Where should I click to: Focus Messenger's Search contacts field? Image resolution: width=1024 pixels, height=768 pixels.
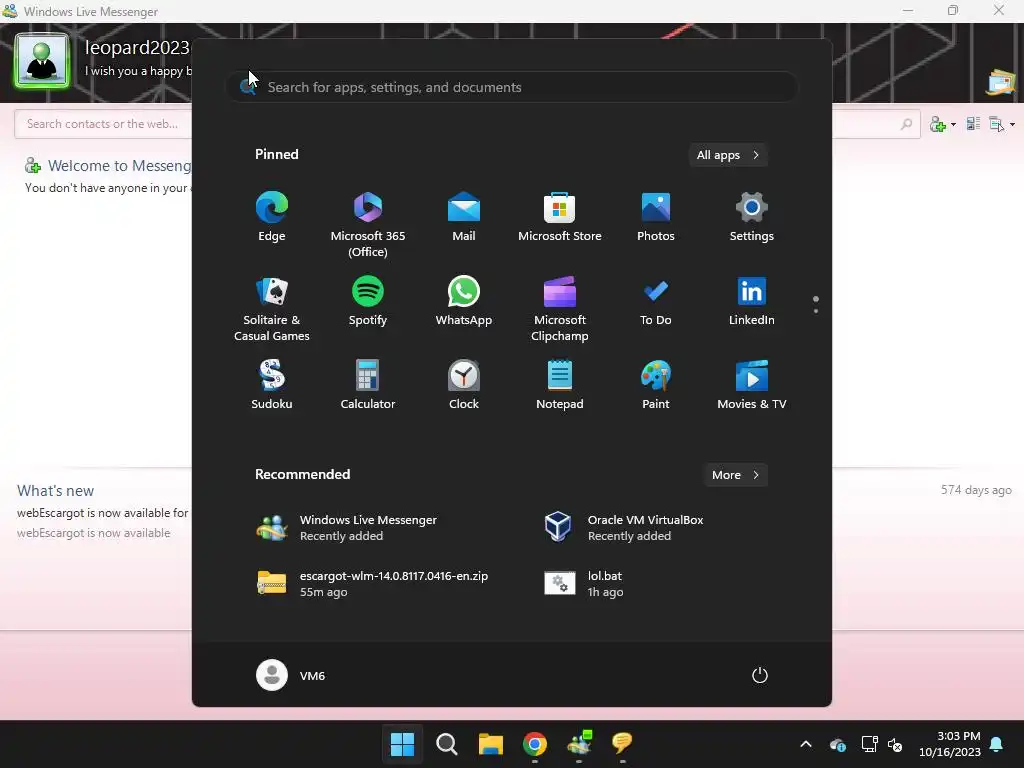point(103,124)
